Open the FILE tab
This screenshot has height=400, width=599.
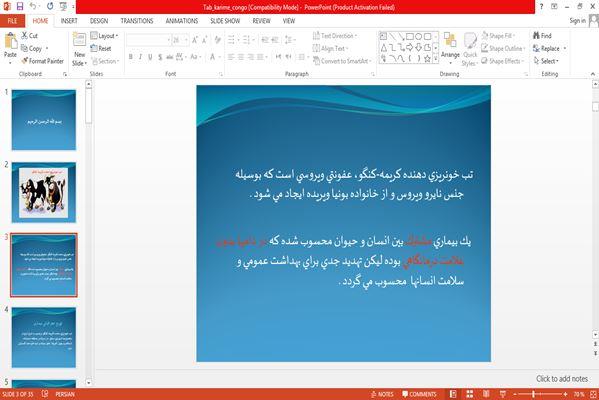(12, 21)
